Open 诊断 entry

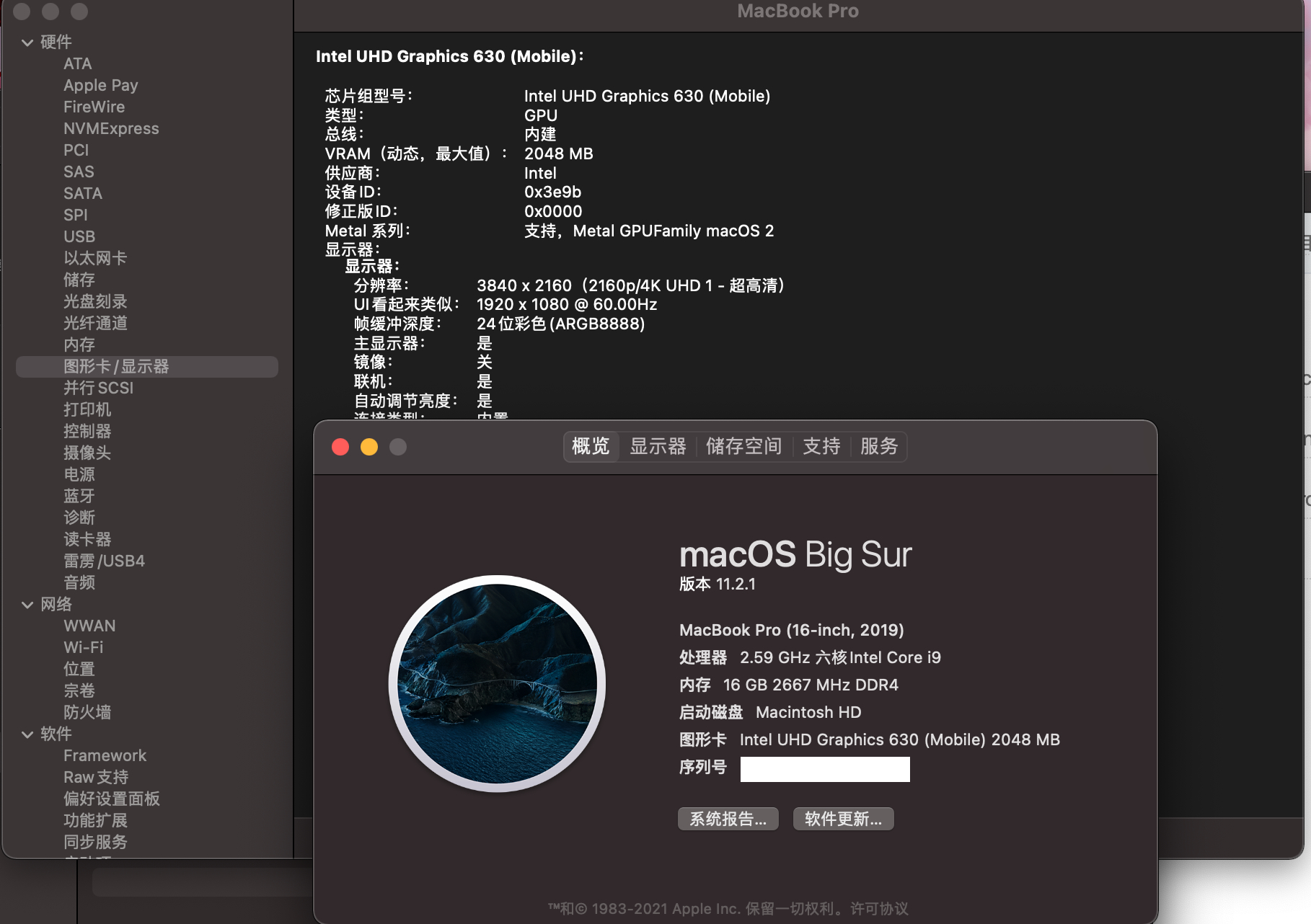[79, 517]
